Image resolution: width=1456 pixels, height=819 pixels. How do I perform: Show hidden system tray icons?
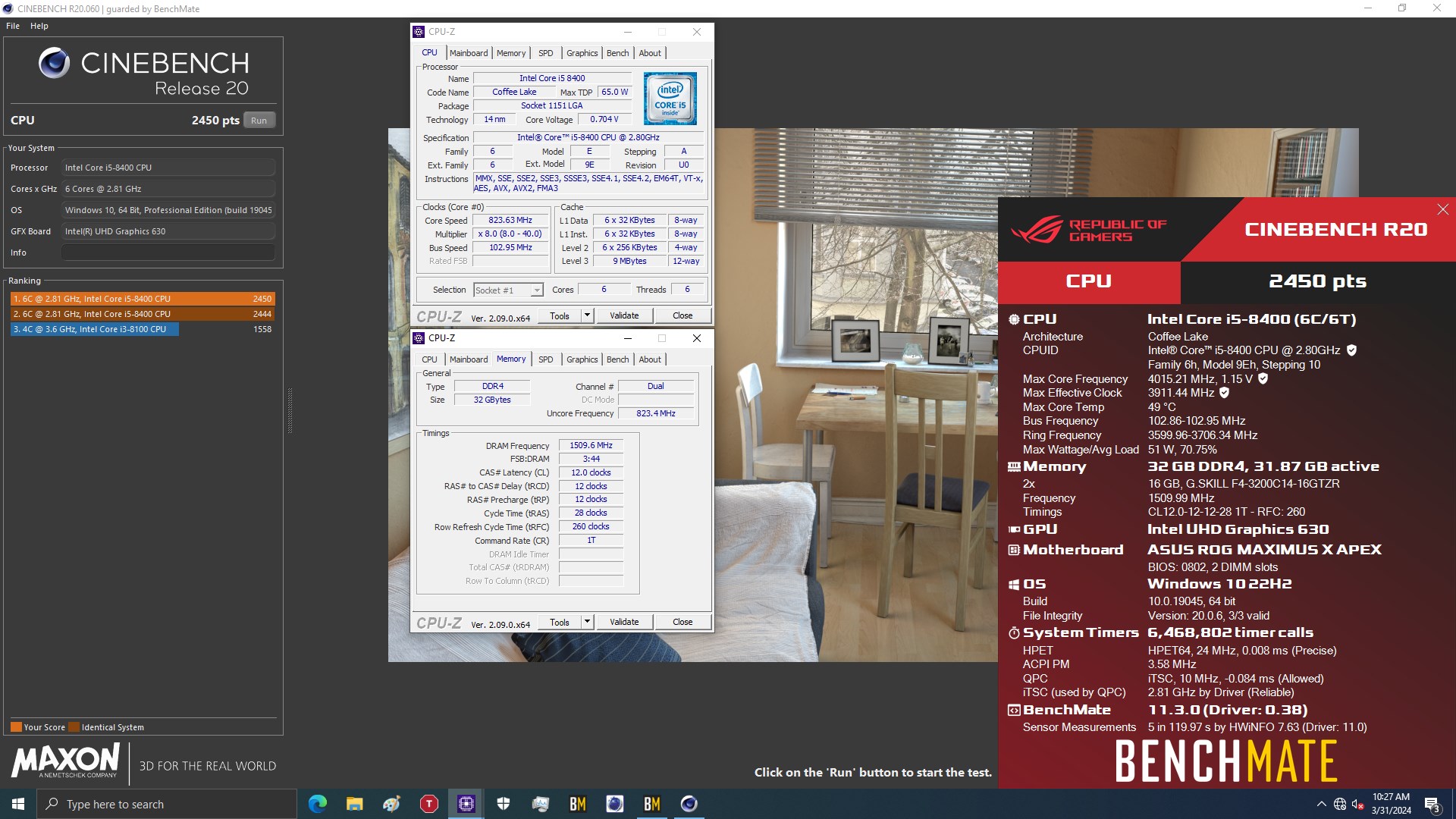click(x=1321, y=804)
